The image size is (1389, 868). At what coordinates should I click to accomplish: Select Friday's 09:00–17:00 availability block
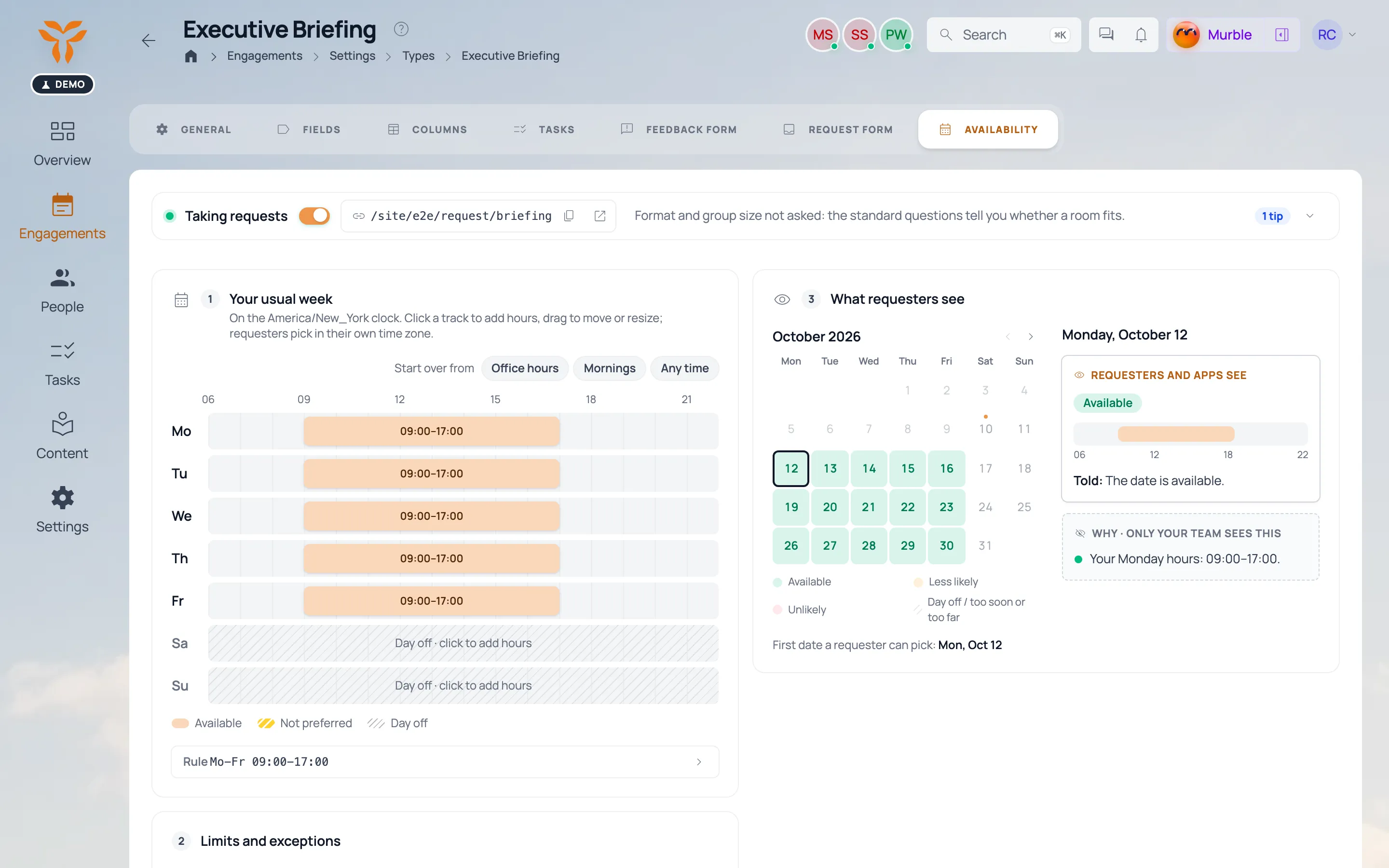(432, 601)
